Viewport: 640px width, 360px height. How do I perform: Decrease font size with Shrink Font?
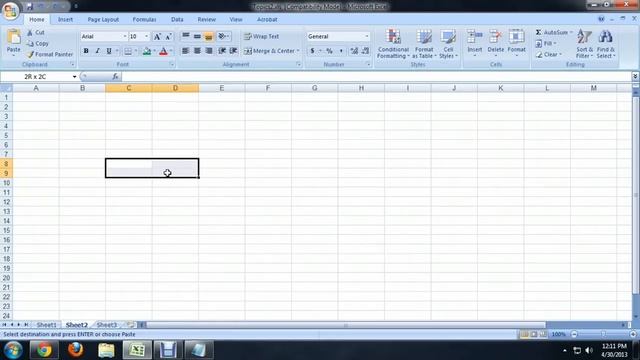click(x=168, y=37)
